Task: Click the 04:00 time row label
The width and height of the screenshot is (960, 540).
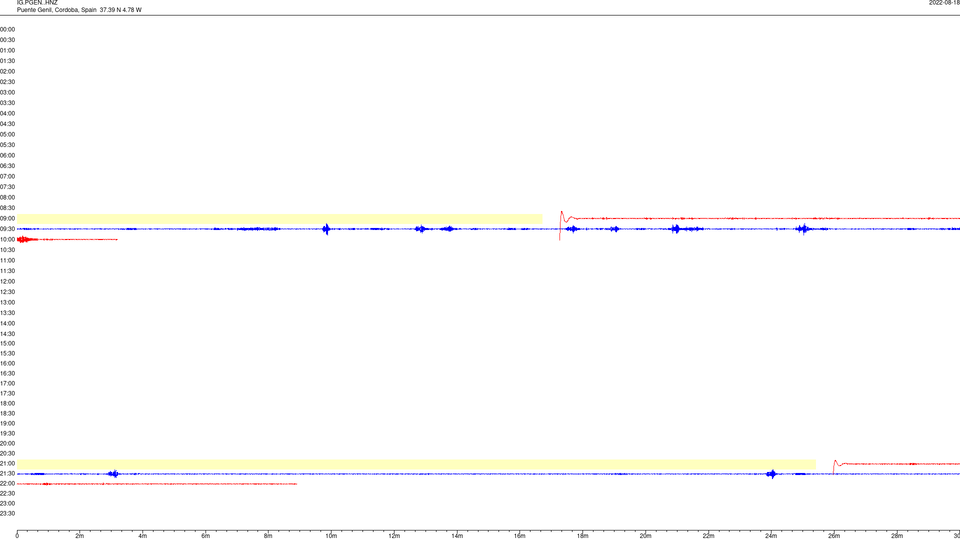Action: 7,114
